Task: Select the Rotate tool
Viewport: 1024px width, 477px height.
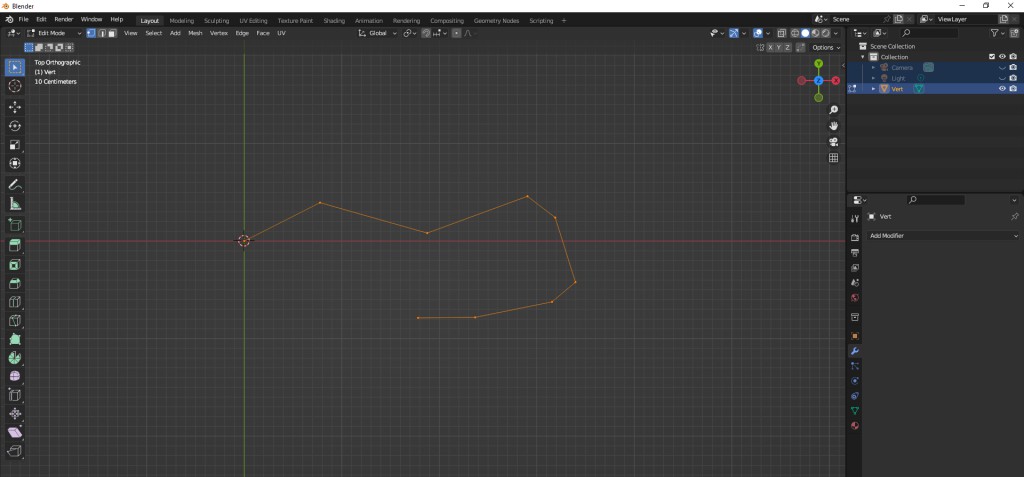Action: point(15,126)
